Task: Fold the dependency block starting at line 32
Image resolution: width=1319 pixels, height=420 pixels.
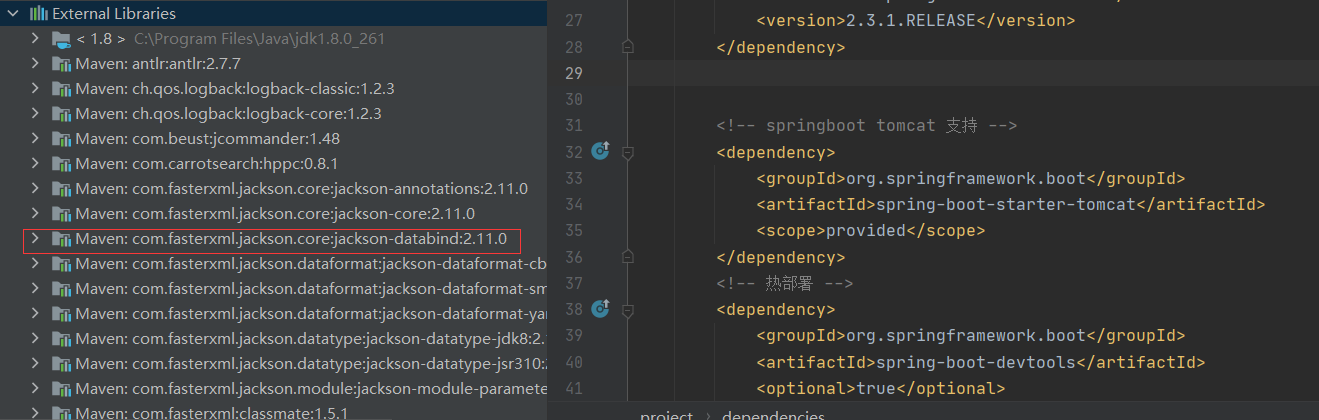Action: click(628, 152)
